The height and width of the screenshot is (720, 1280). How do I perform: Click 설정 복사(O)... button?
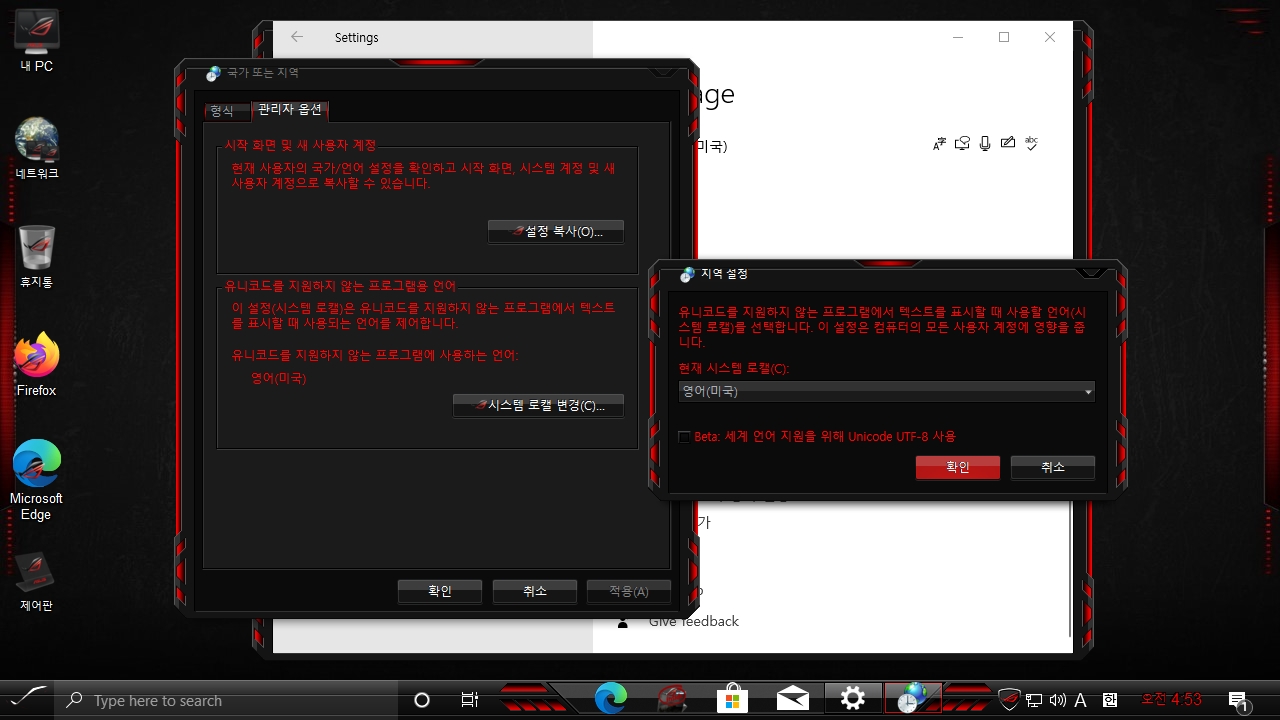556,231
